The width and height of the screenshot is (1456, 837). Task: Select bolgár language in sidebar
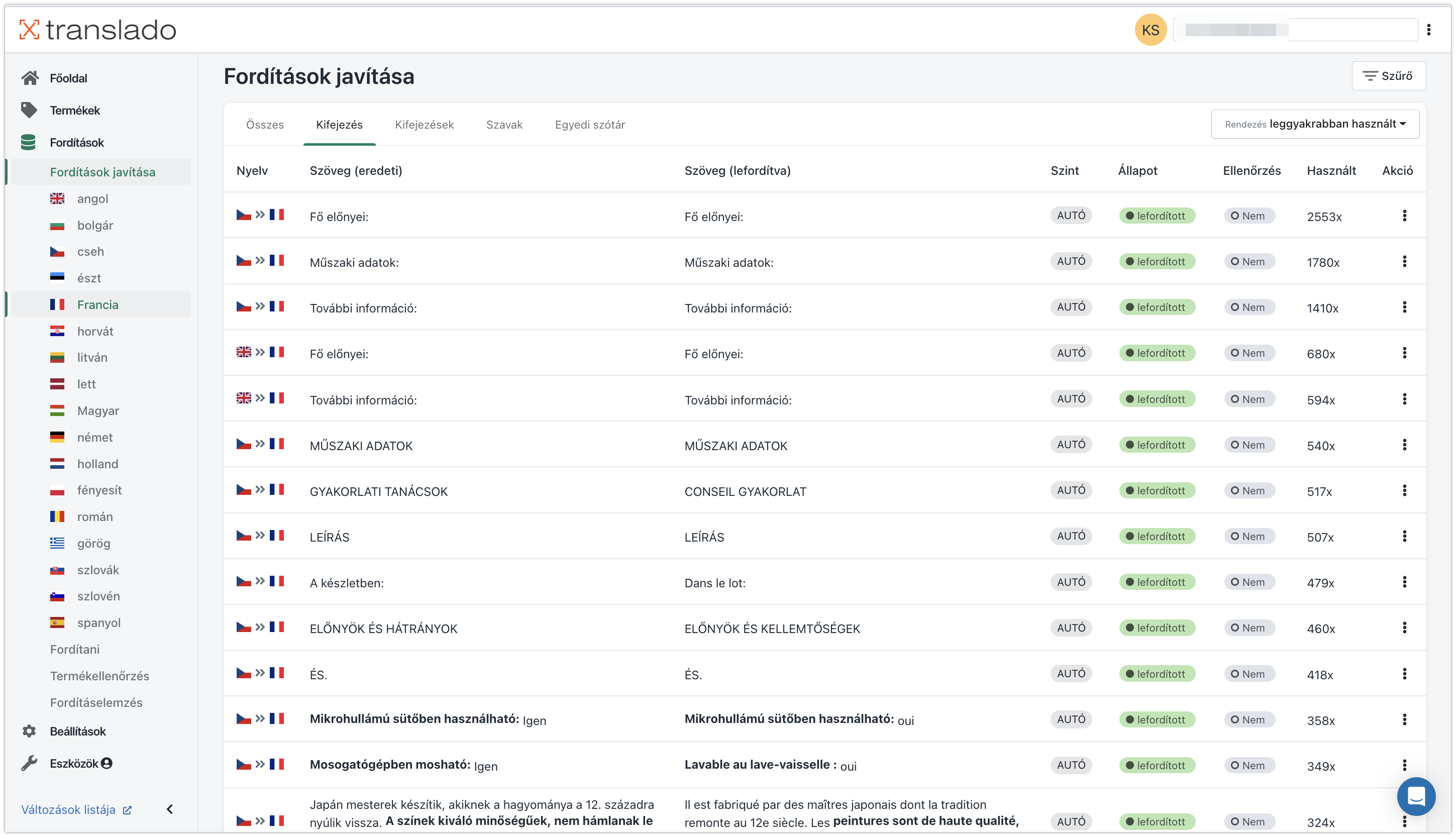[95, 226]
